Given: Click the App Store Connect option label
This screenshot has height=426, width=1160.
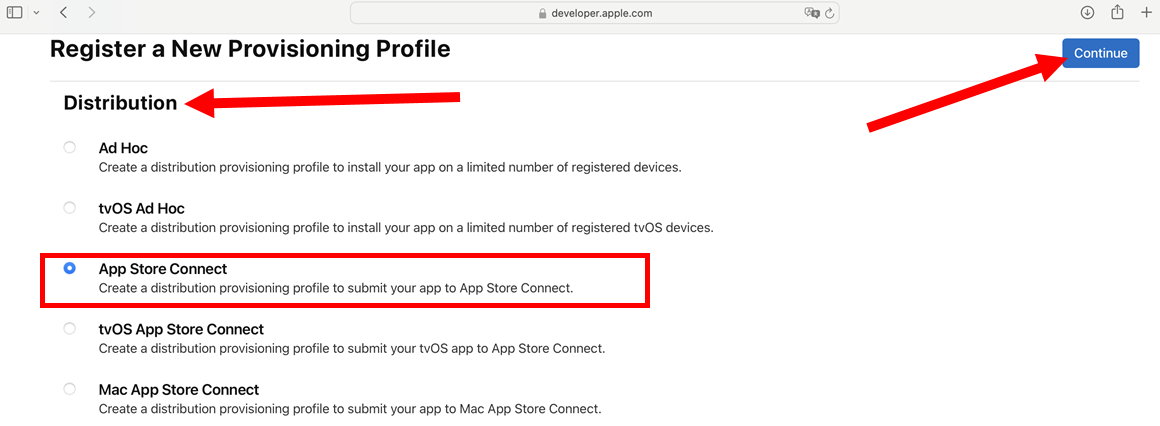Looking at the screenshot, I should pos(163,269).
